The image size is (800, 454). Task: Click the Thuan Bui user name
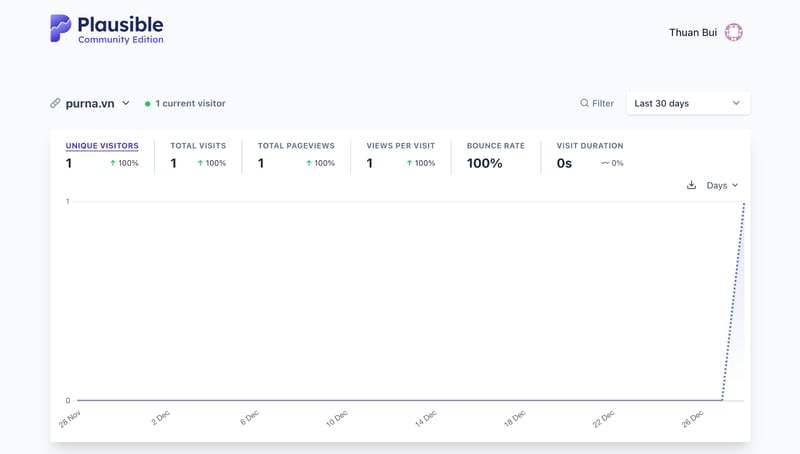pos(692,32)
